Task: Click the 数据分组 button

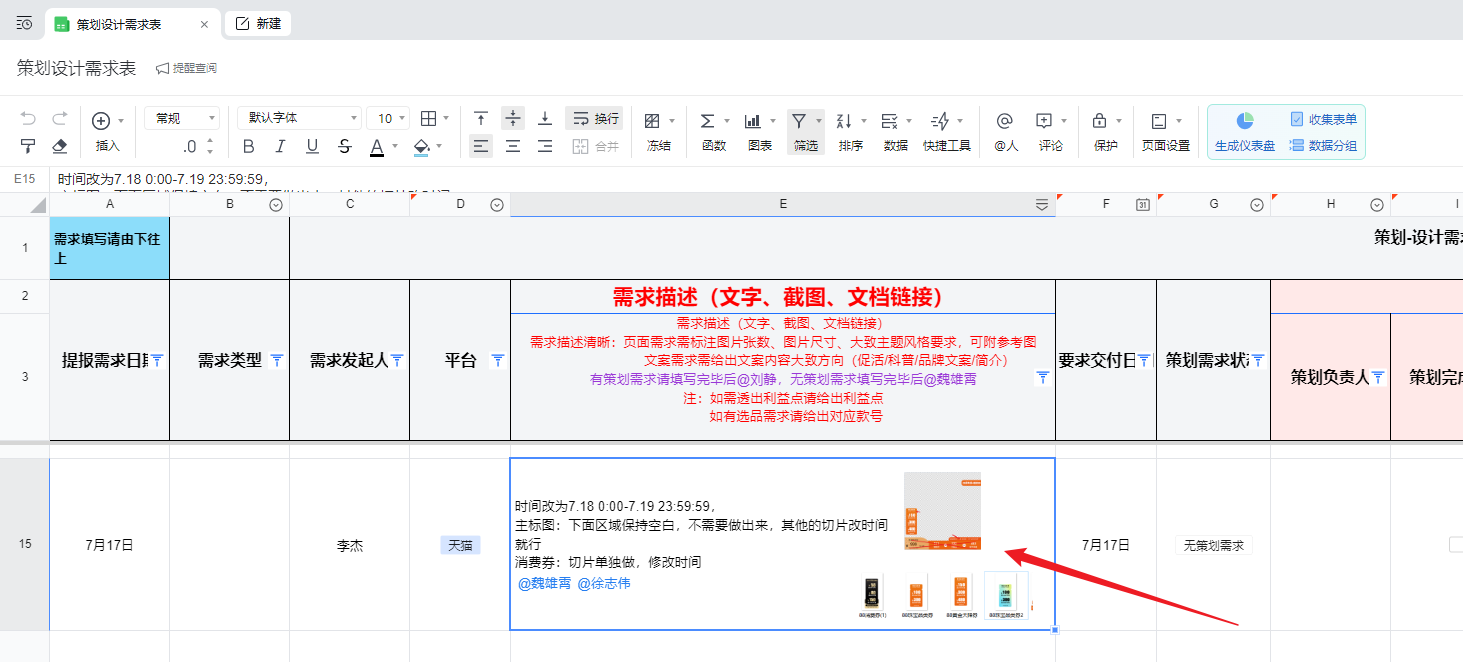Action: pos(1323,145)
